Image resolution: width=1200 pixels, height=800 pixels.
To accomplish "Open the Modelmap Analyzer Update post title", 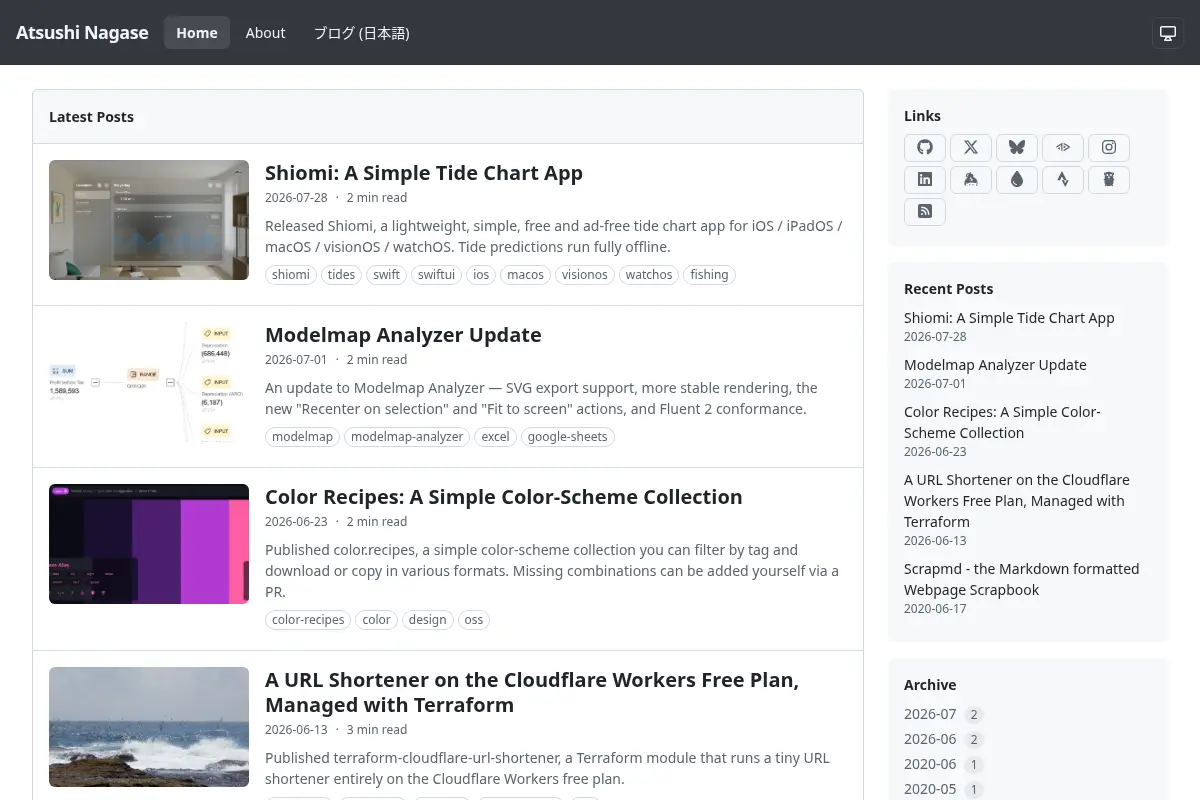I will click(x=403, y=335).
